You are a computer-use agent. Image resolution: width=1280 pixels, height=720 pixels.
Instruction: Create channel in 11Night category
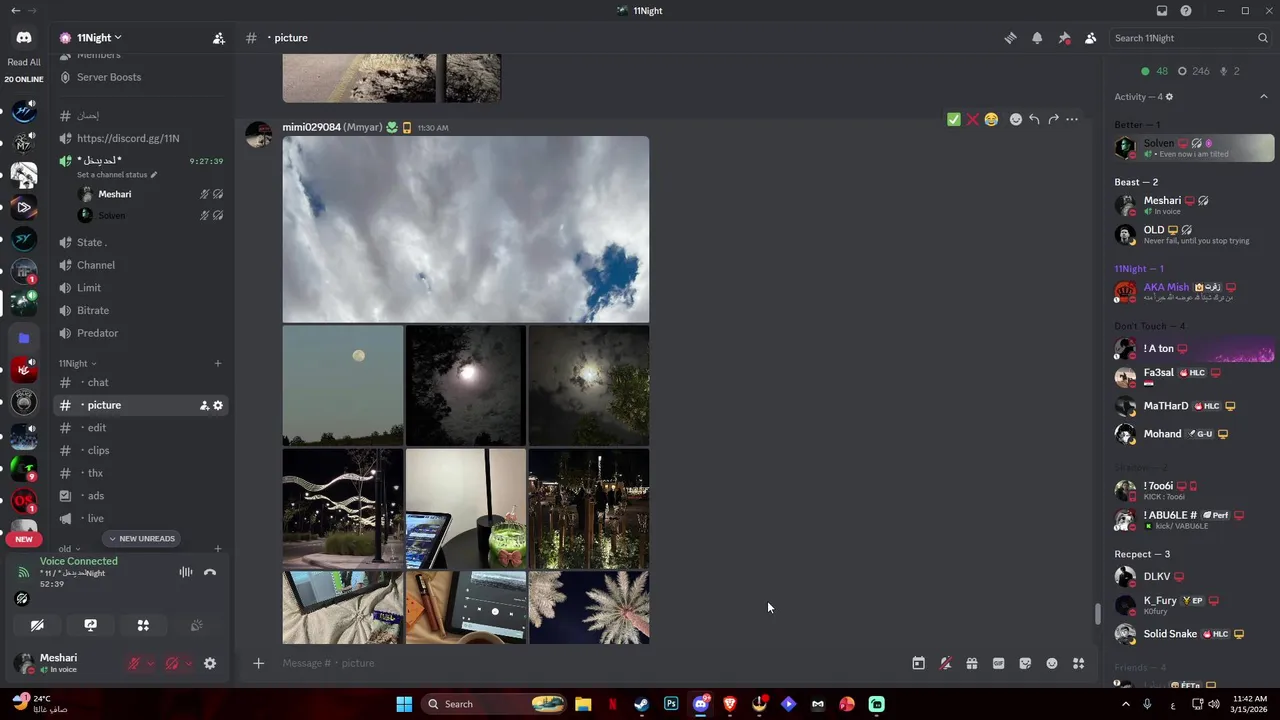pyautogui.click(x=218, y=363)
